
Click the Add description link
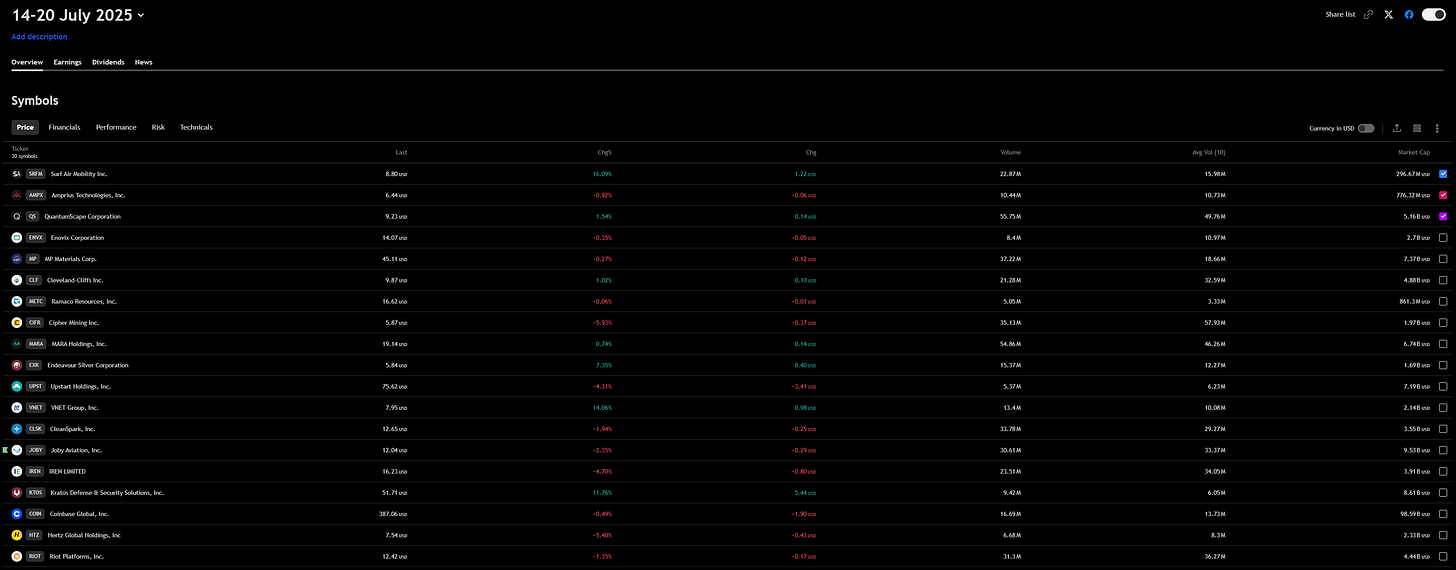click(39, 37)
